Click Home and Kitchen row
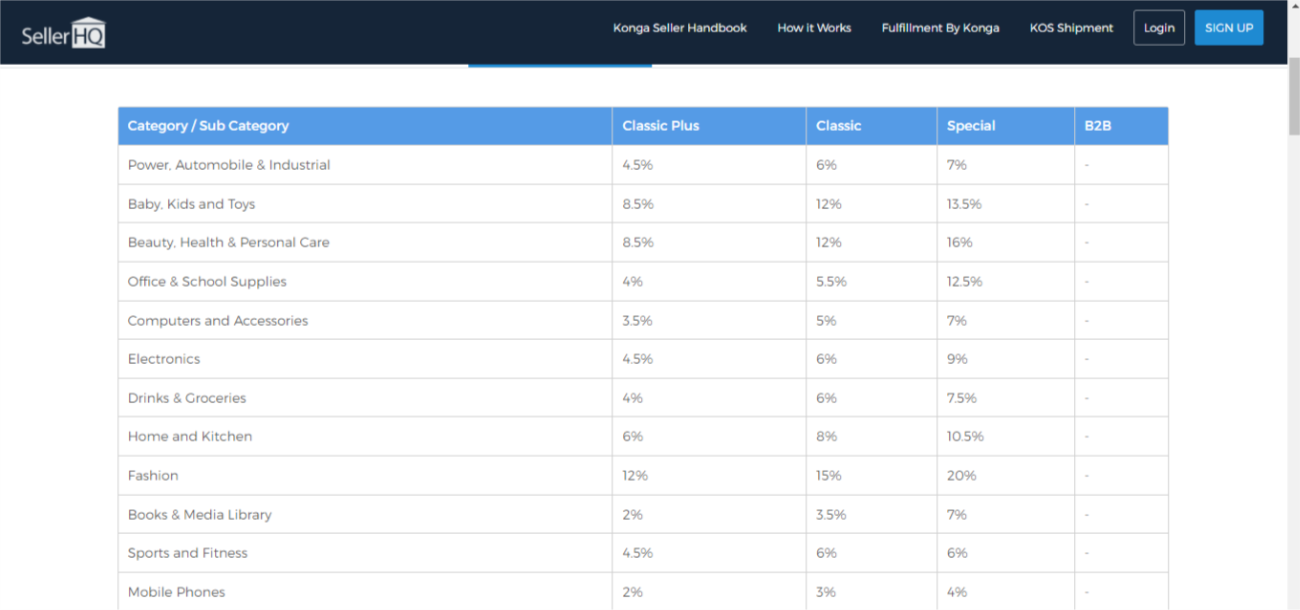The width and height of the screenshot is (1300, 610). 643,436
